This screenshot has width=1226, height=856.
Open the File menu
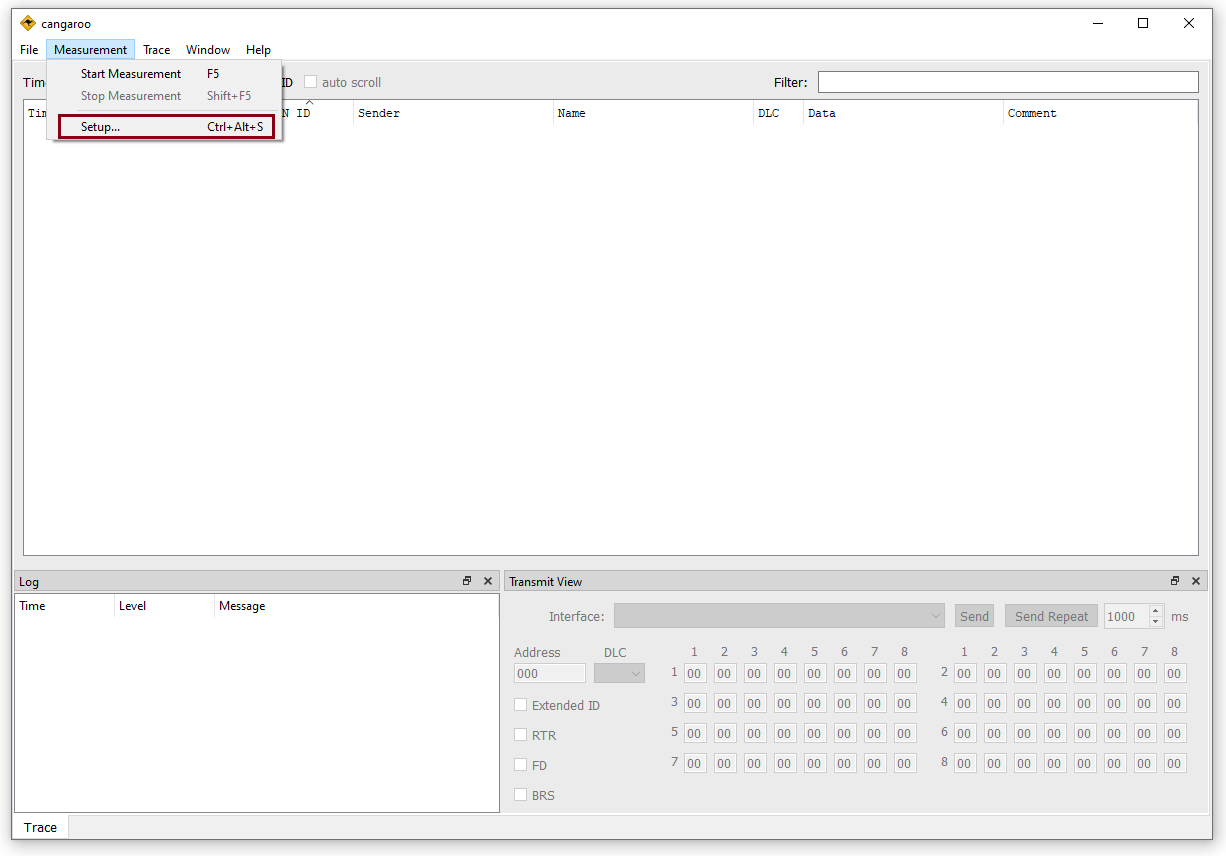[x=29, y=50]
